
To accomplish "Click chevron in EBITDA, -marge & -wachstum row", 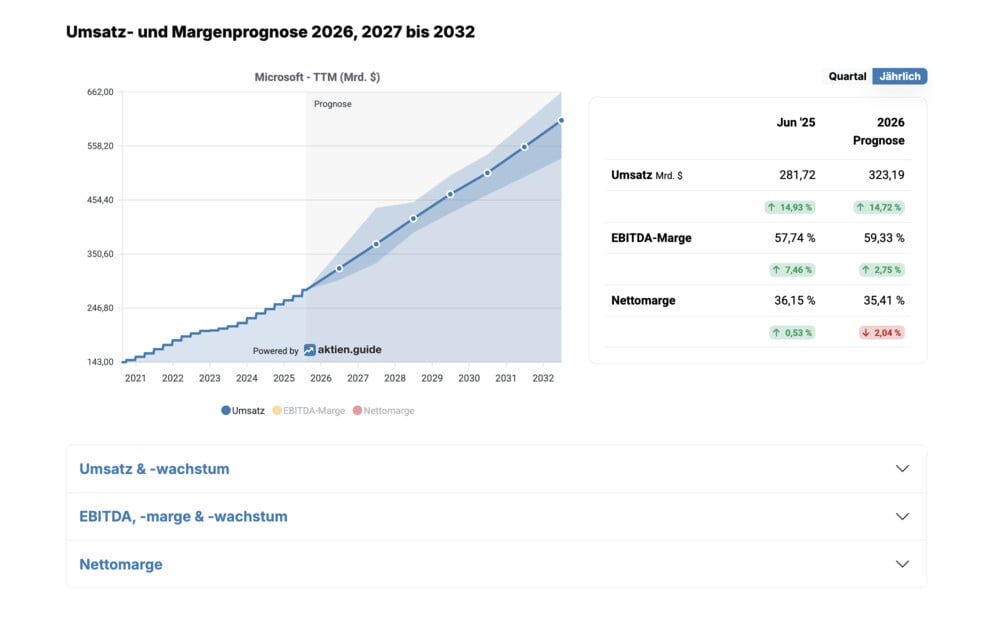I will [x=902, y=517].
